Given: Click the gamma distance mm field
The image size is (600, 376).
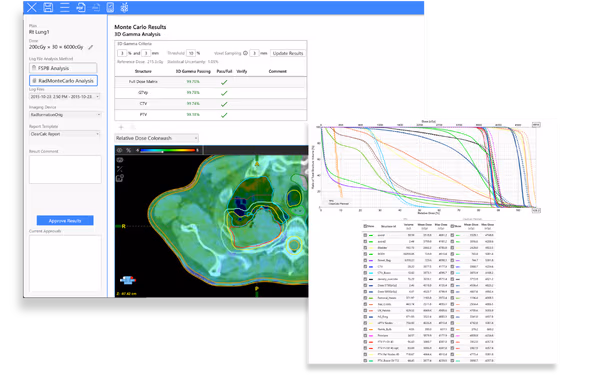Looking at the screenshot, I should (x=146, y=53).
